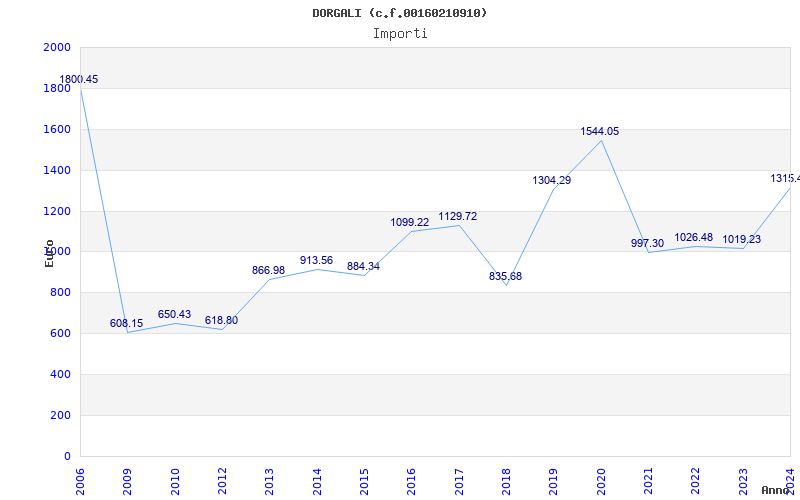Select the 913.56 data label
800x500 pixels.
(x=316, y=260)
